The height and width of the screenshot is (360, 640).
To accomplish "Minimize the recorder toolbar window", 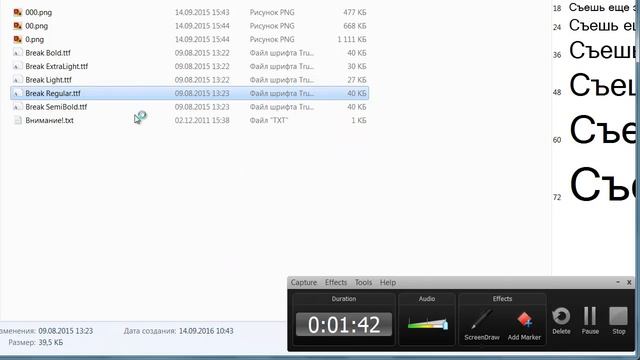I will click(618, 282).
